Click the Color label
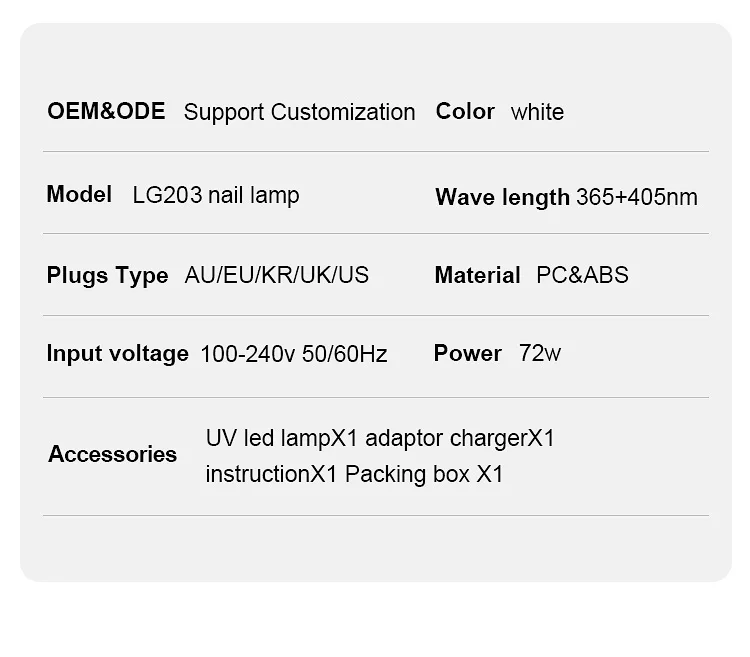The width and height of the screenshot is (750, 657). 465,111
